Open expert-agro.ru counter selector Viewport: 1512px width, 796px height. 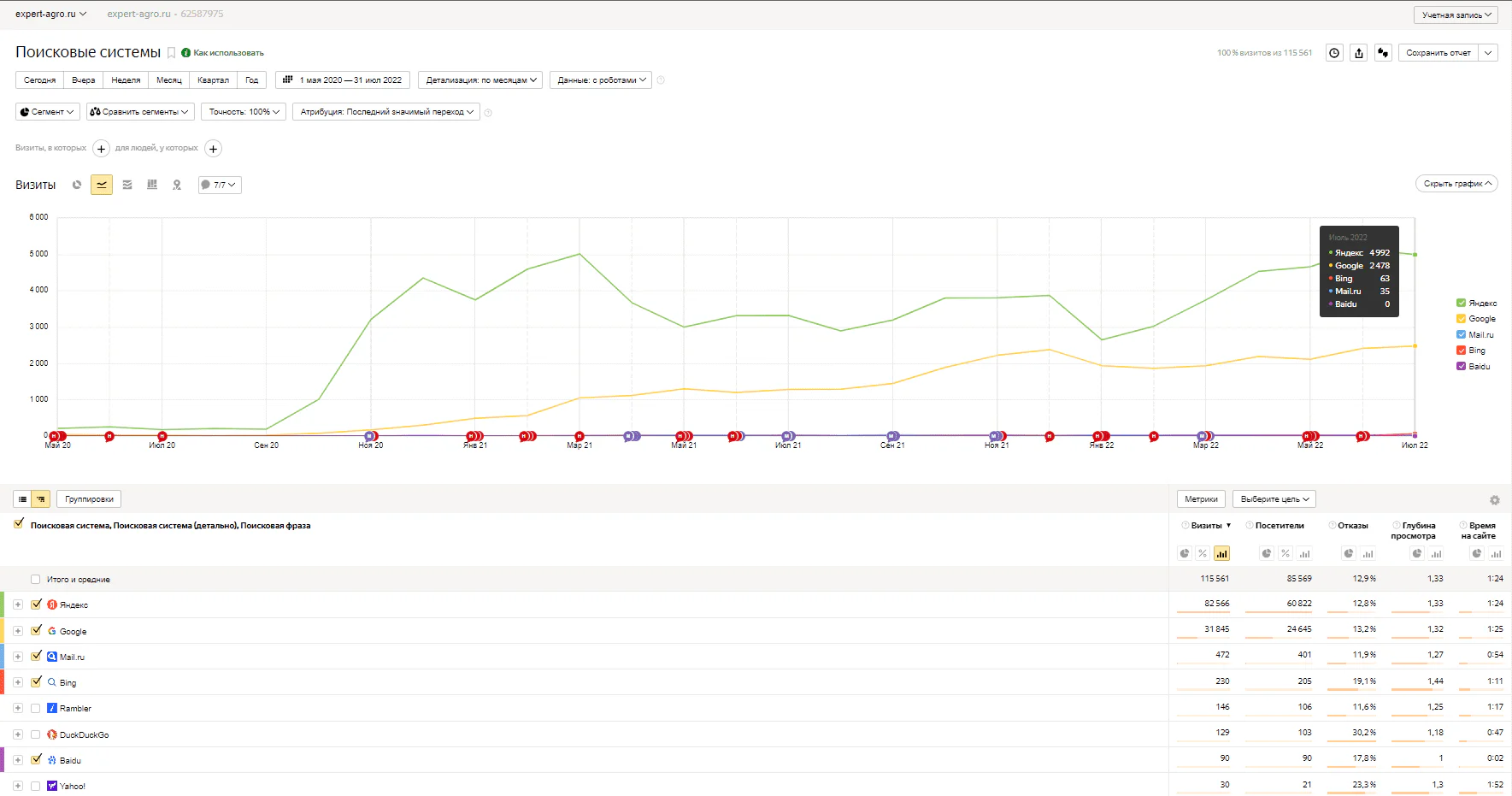[x=50, y=14]
